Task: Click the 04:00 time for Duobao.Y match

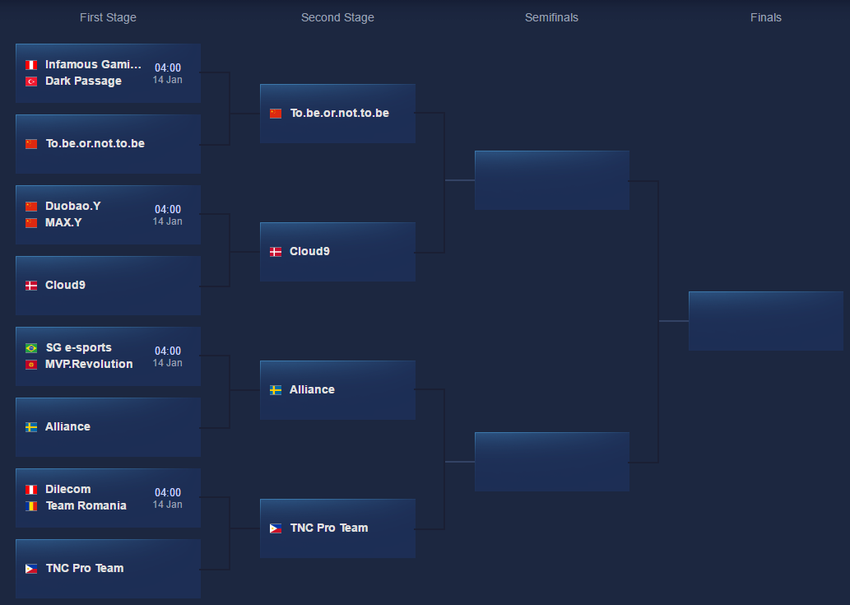Action: tap(168, 210)
